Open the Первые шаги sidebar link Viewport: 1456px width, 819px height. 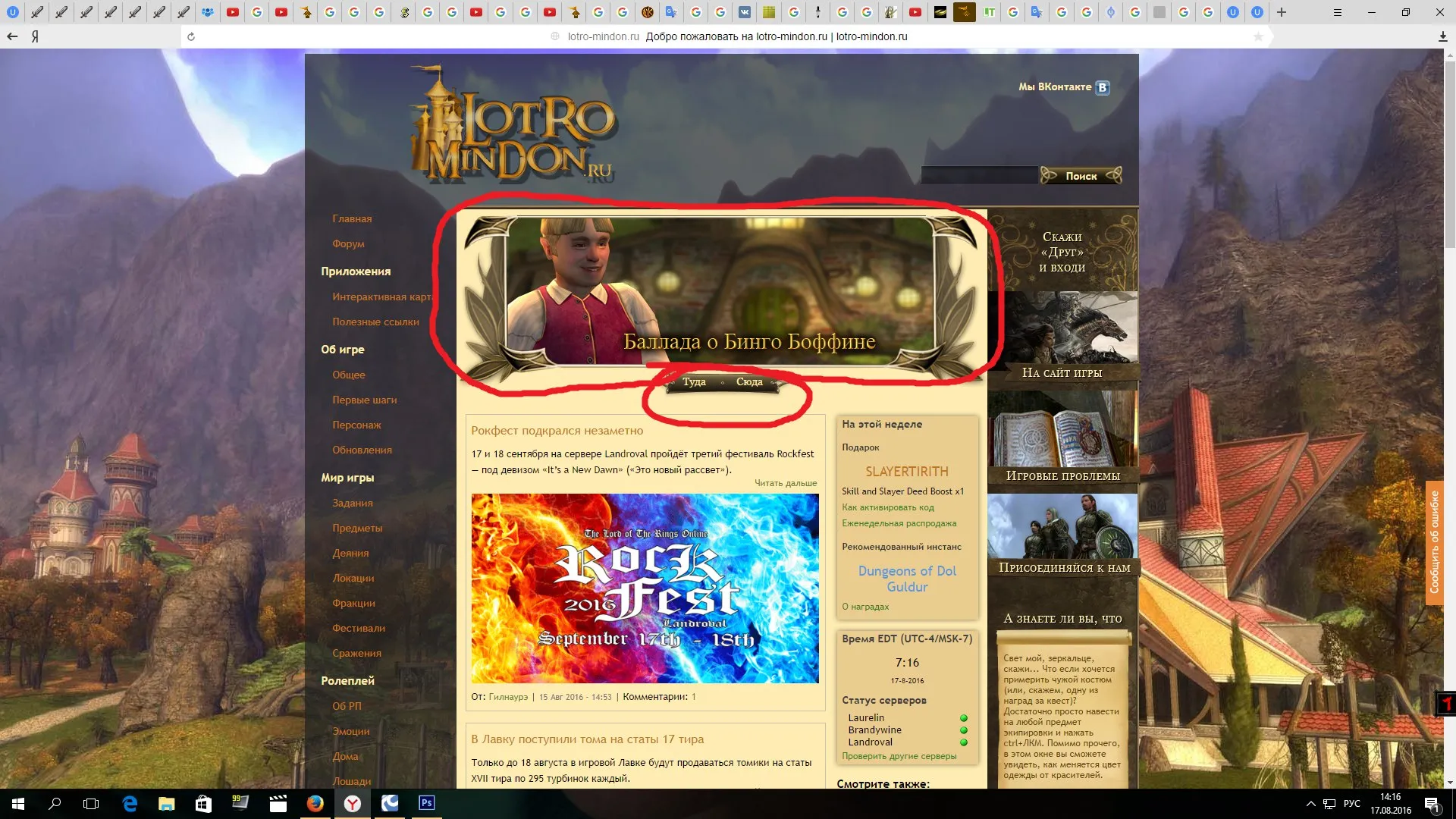pyautogui.click(x=365, y=400)
